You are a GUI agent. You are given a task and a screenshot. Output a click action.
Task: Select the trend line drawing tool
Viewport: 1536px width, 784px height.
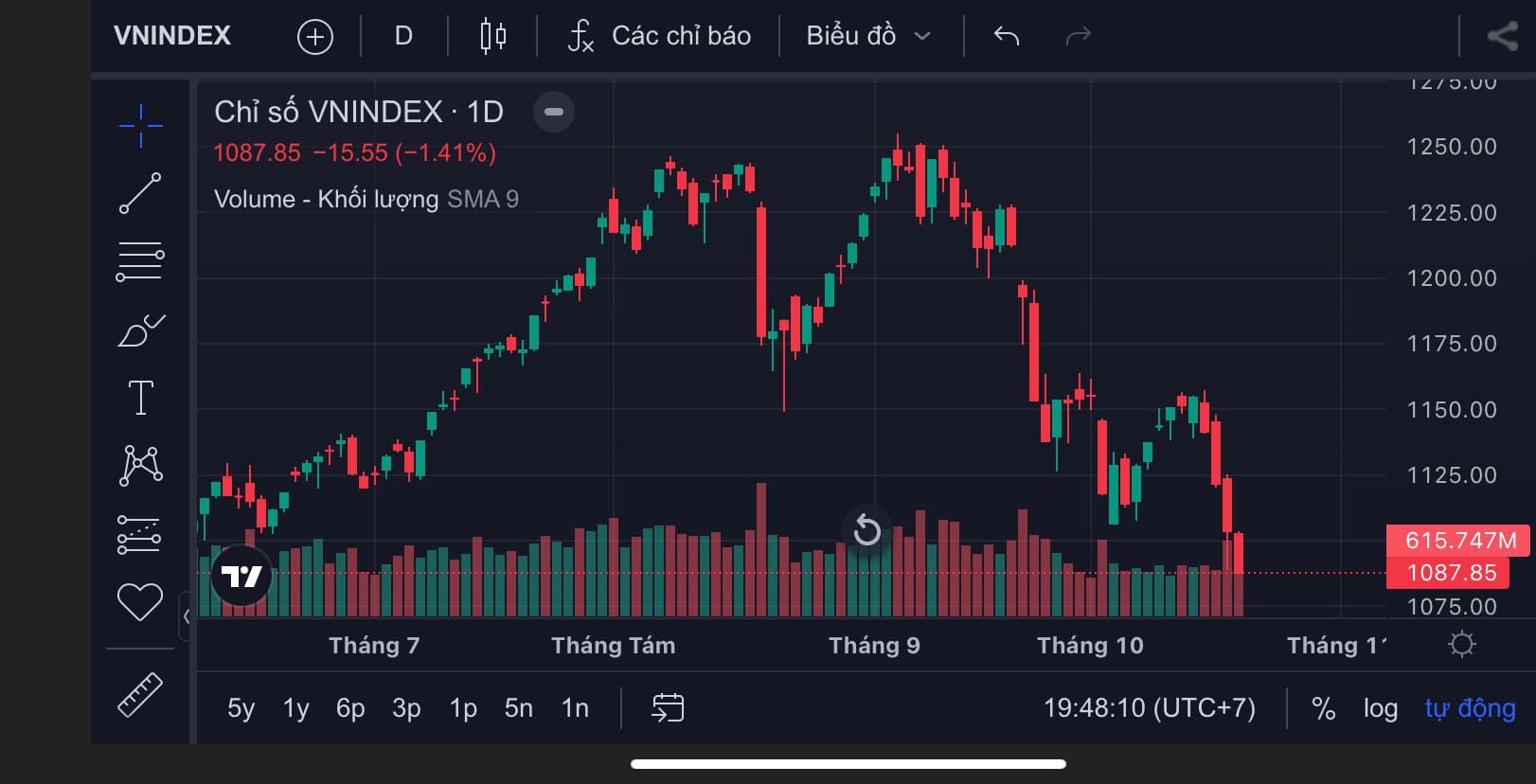point(140,193)
